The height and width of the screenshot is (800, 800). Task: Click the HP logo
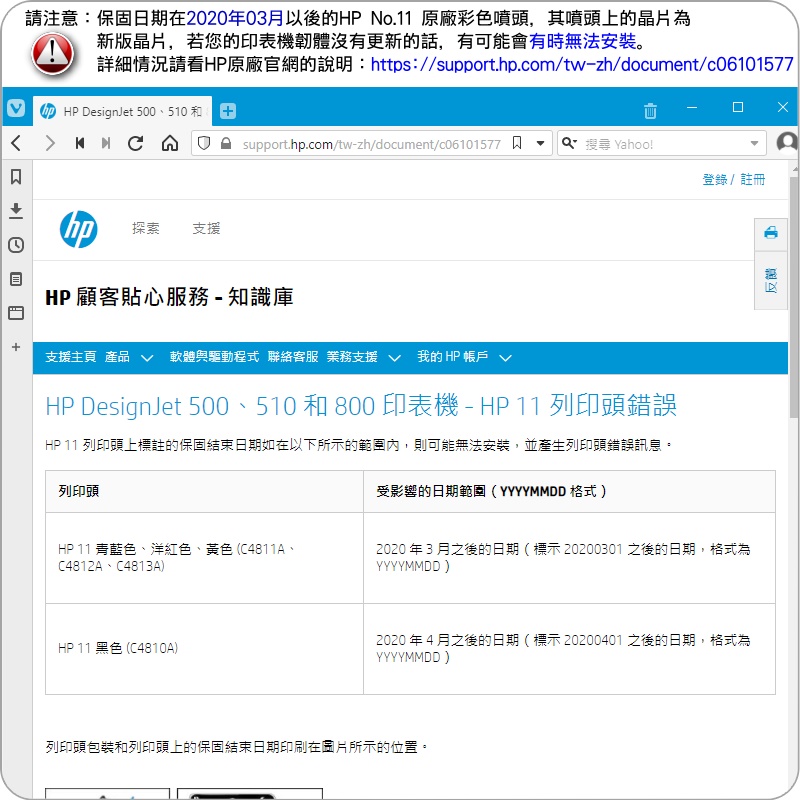click(79, 229)
